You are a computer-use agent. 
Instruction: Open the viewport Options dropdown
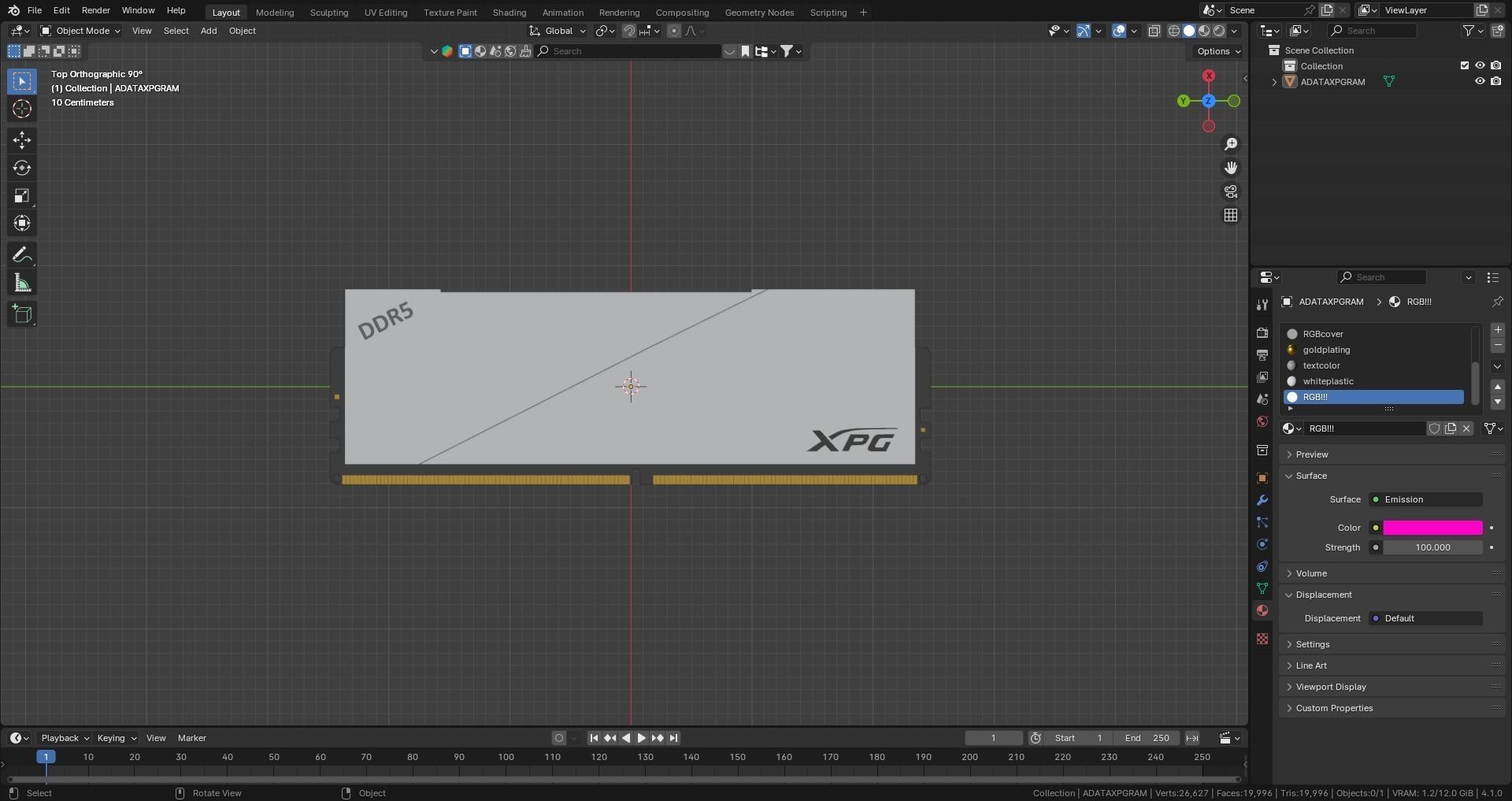coord(1218,51)
